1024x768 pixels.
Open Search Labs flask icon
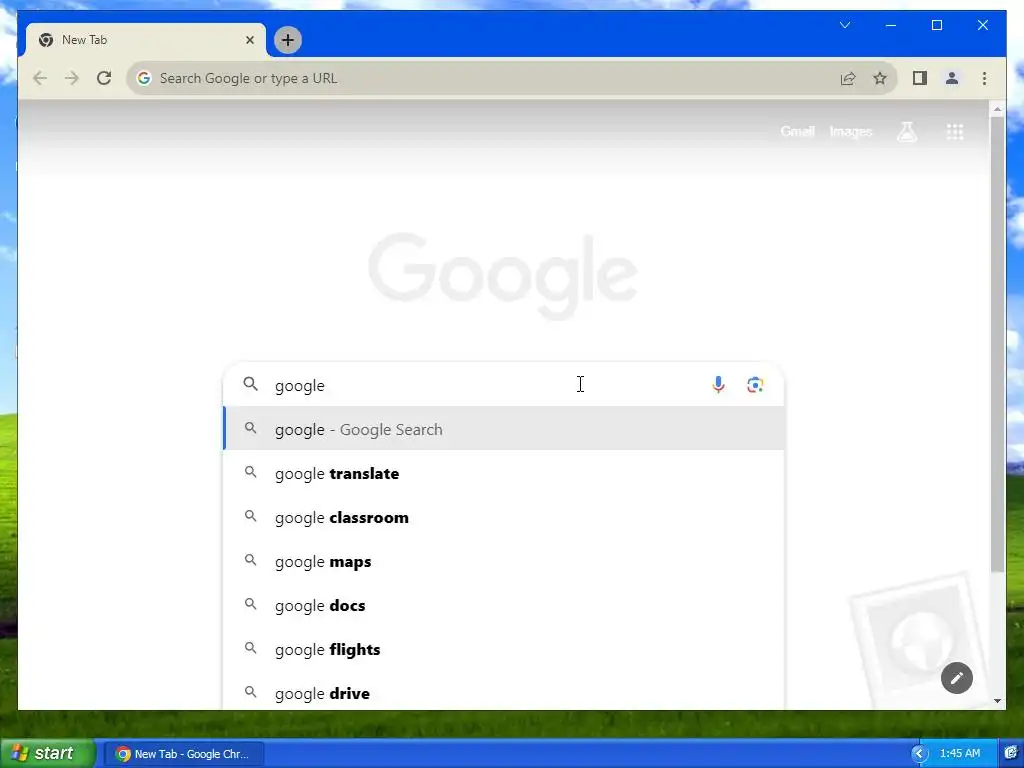tap(906, 131)
